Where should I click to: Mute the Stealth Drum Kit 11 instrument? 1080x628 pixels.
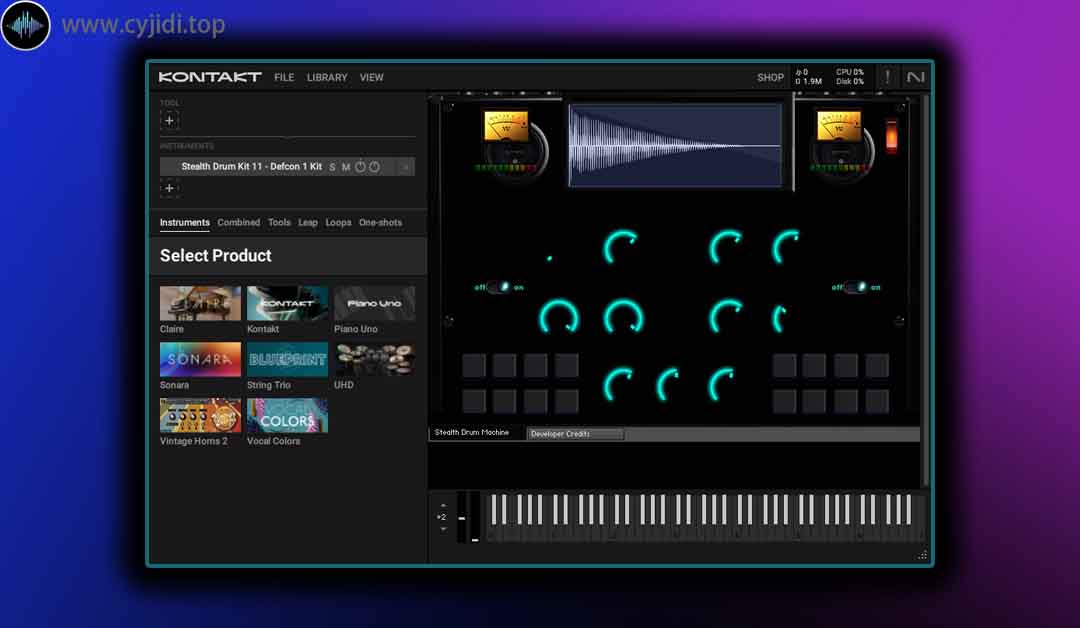click(x=346, y=167)
